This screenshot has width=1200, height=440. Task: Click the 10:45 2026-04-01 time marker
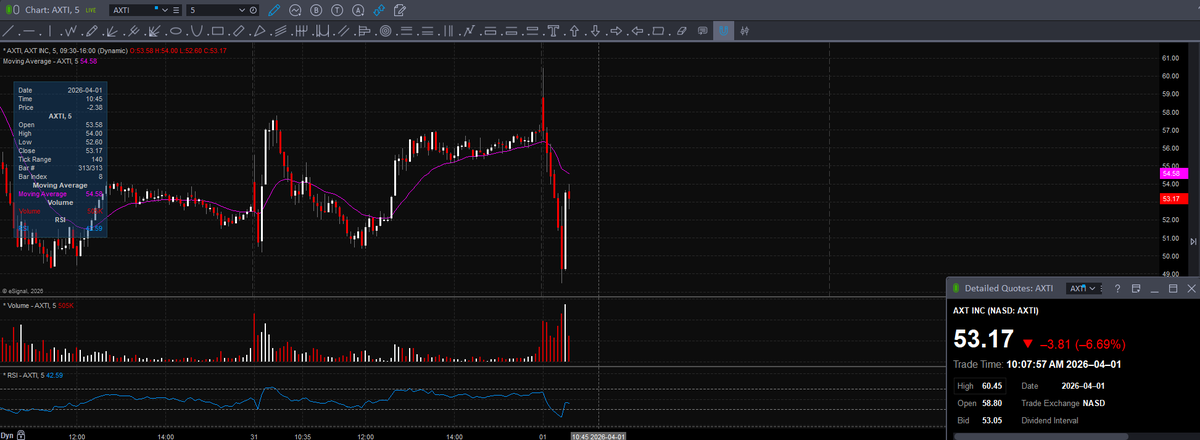pyautogui.click(x=598, y=436)
